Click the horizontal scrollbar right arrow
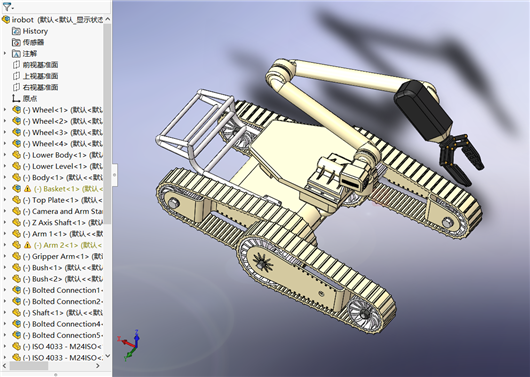The width and height of the screenshot is (530, 377). click(x=98, y=366)
